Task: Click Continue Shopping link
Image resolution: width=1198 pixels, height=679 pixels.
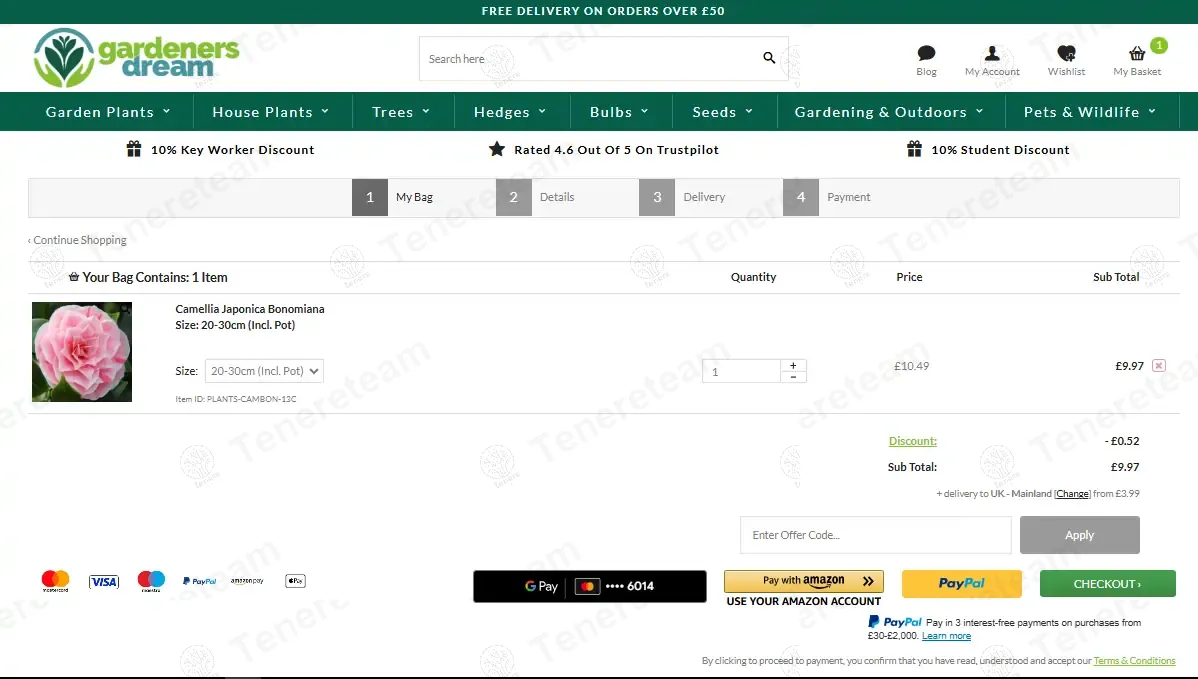Action: coord(77,240)
